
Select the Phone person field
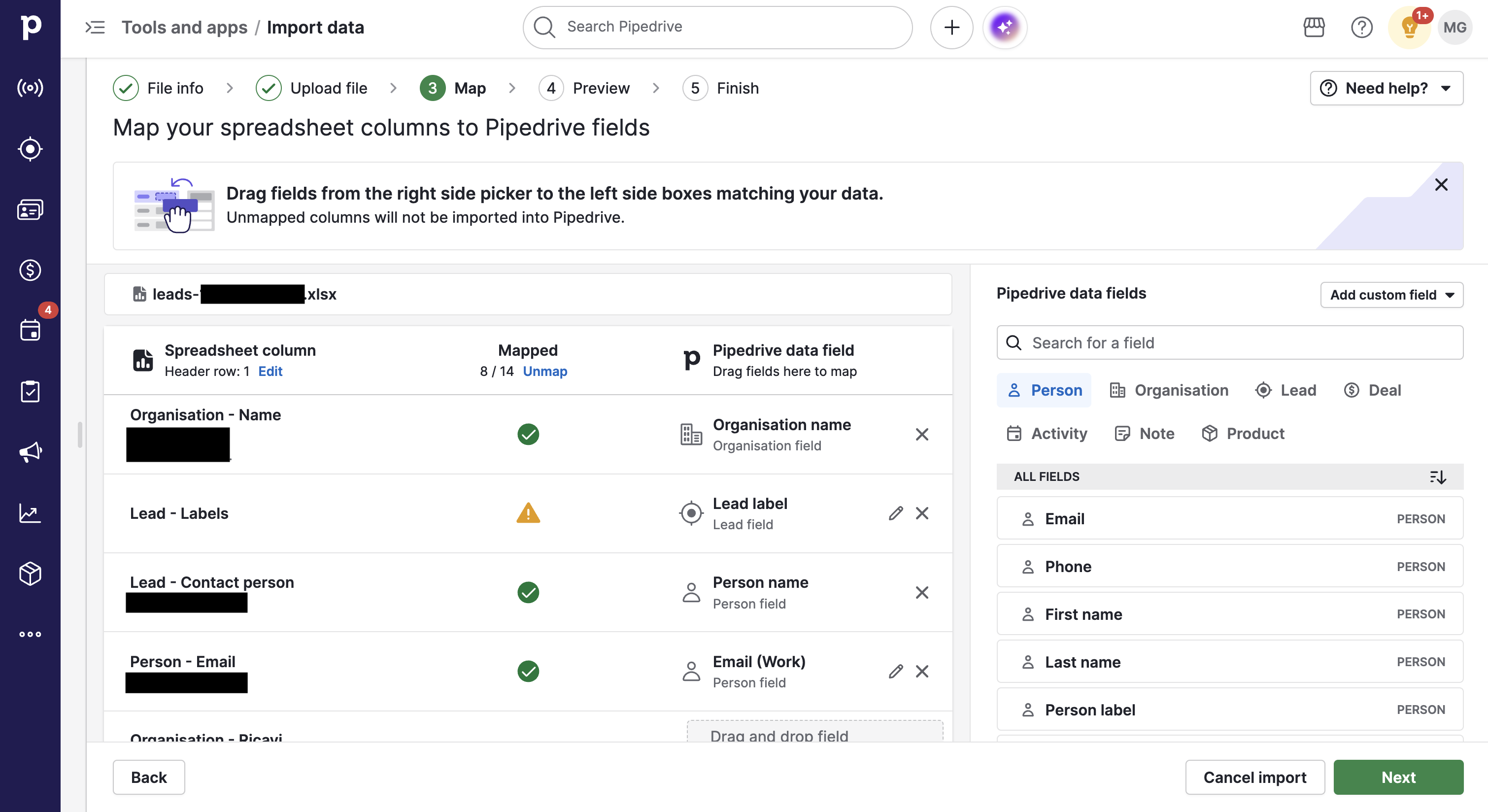pos(1230,567)
